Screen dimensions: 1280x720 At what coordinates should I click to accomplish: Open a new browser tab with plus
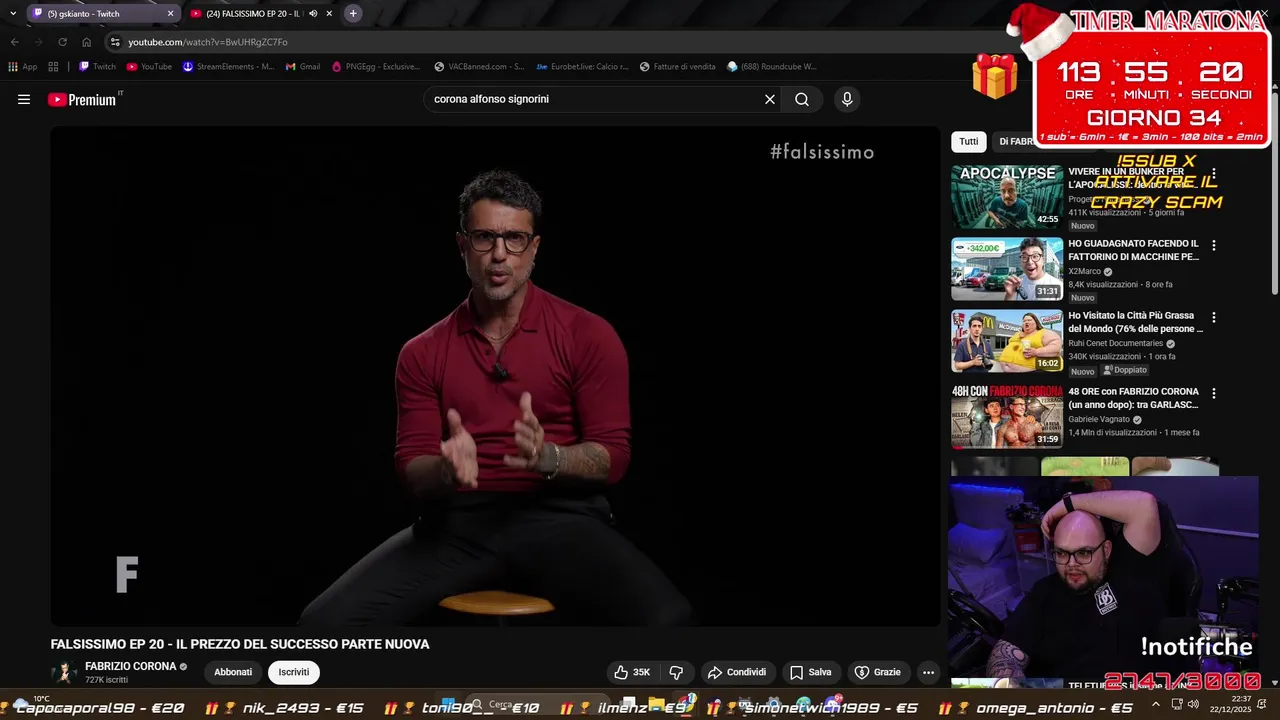(353, 13)
